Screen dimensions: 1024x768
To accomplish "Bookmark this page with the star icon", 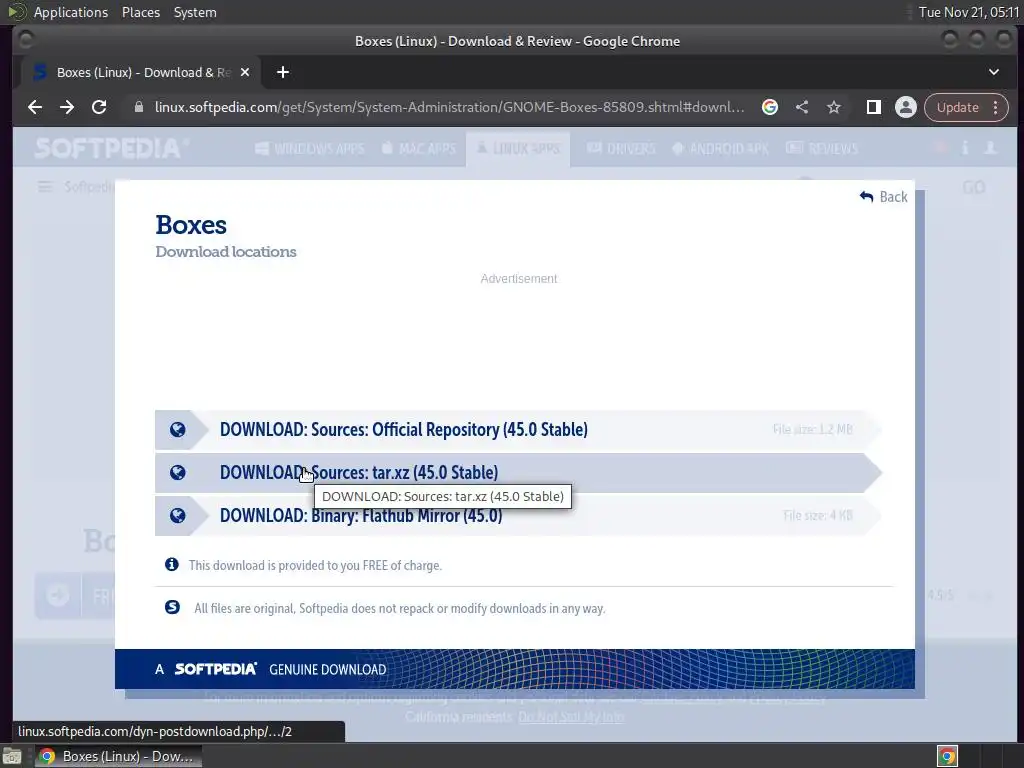I will pos(834,107).
